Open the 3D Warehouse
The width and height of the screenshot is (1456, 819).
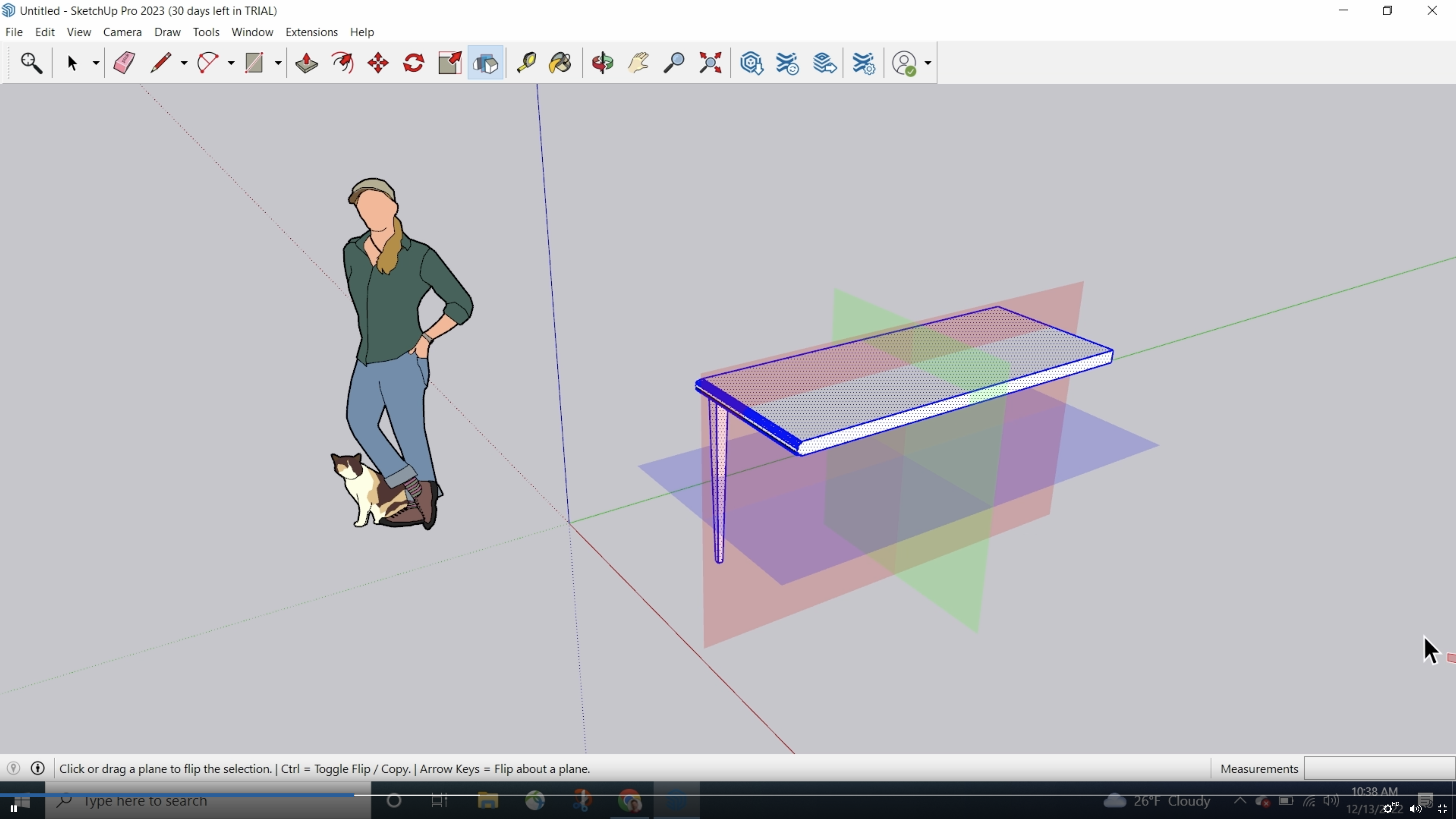click(x=751, y=63)
